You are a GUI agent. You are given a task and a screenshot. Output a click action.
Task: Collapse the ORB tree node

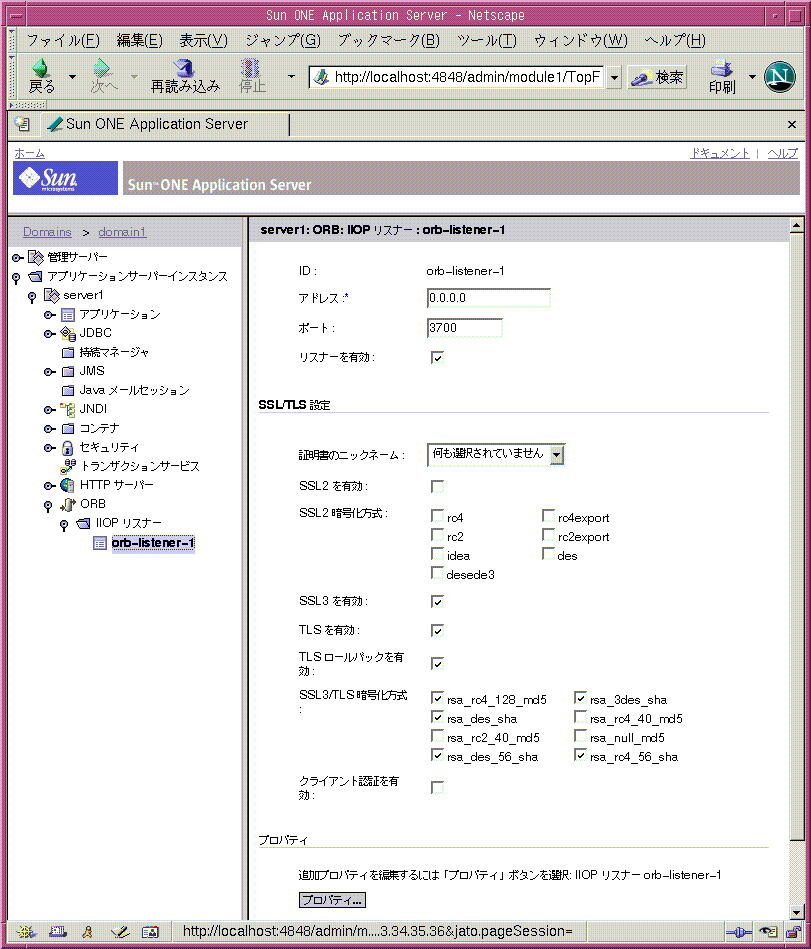point(48,505)
